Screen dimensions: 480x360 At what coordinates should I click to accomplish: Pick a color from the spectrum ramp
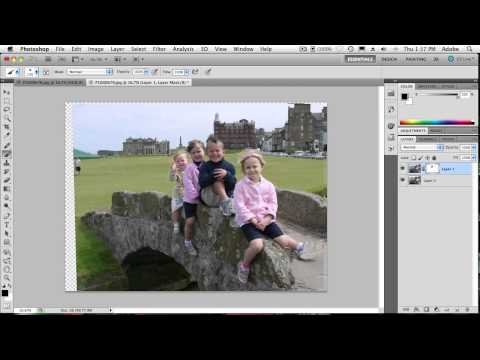(x=437, y=122)
